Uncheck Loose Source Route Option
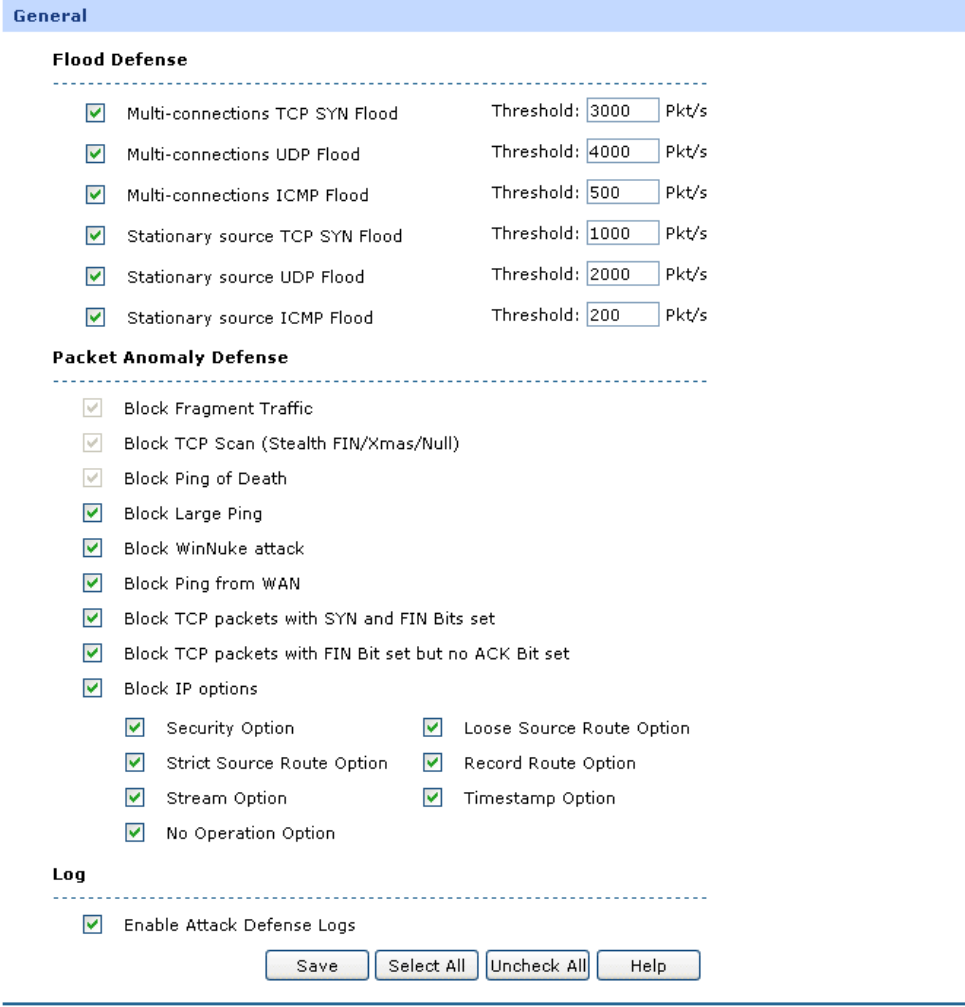Image resolution: width=965 pixels, height=1007 pixels. coord(432,728)
